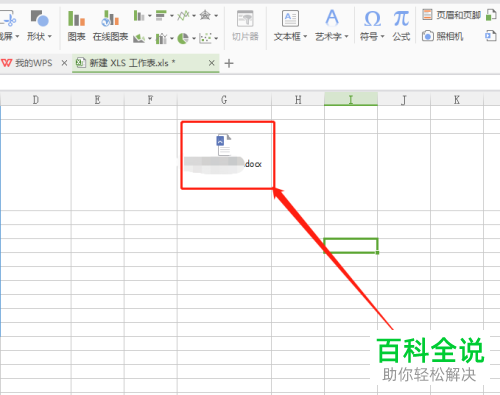
Task: Open the 符号 dropdown arrow
Action: [x=382, y=36]
